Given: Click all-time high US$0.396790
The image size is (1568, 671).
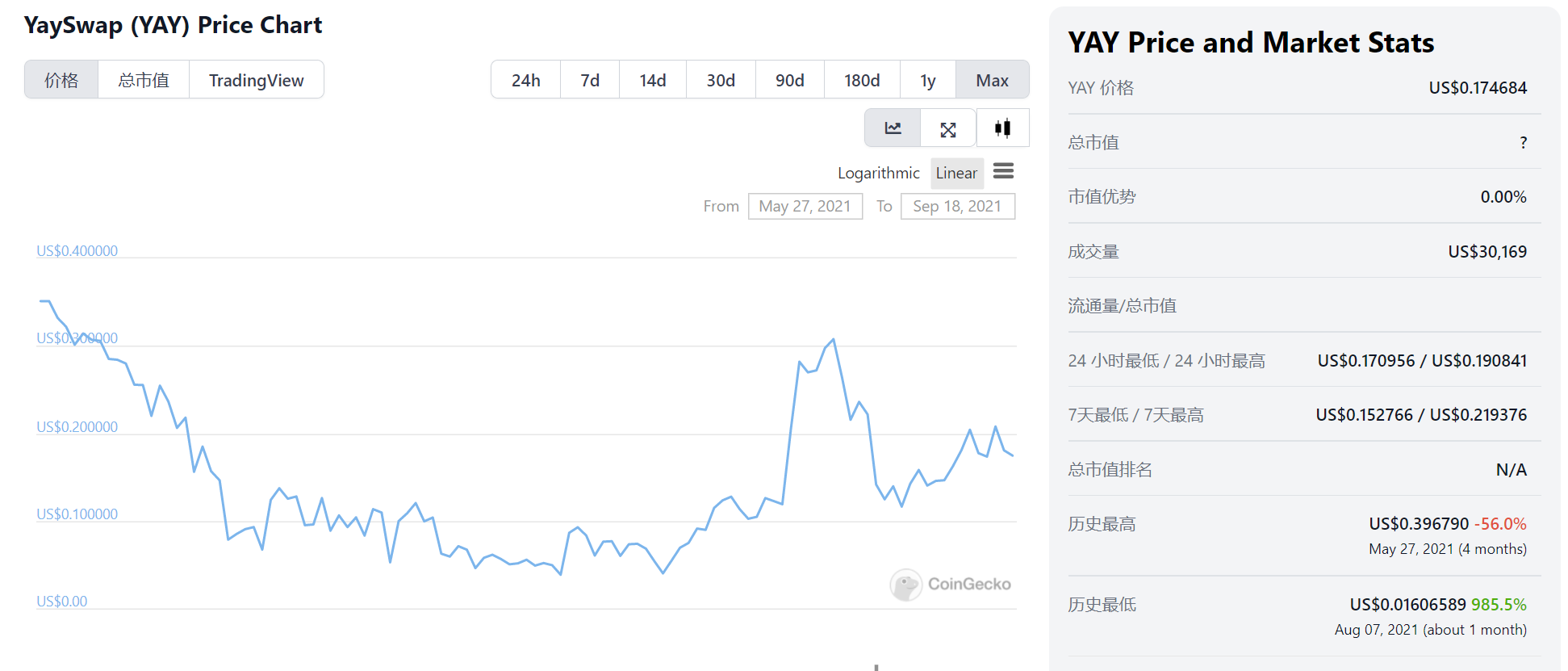Looking at the screenshot, I should point(1419,523).
